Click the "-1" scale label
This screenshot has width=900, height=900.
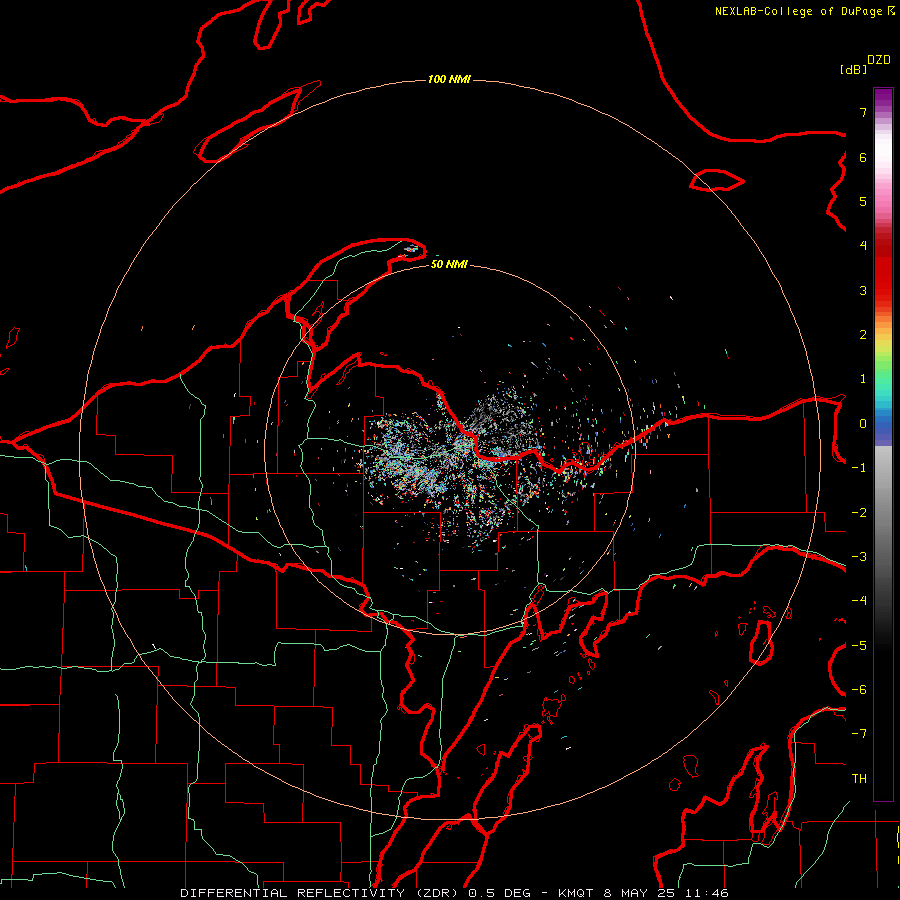[x=859, y=468]
